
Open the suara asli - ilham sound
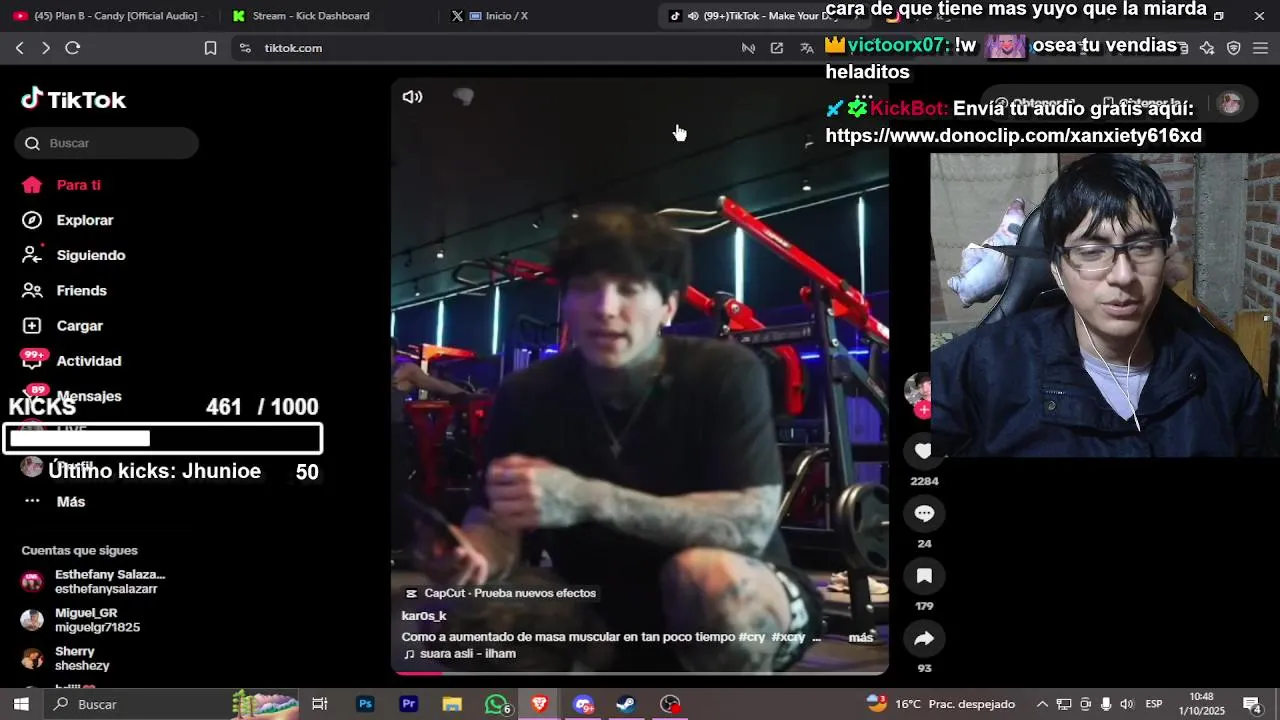[x=460, y=654]
